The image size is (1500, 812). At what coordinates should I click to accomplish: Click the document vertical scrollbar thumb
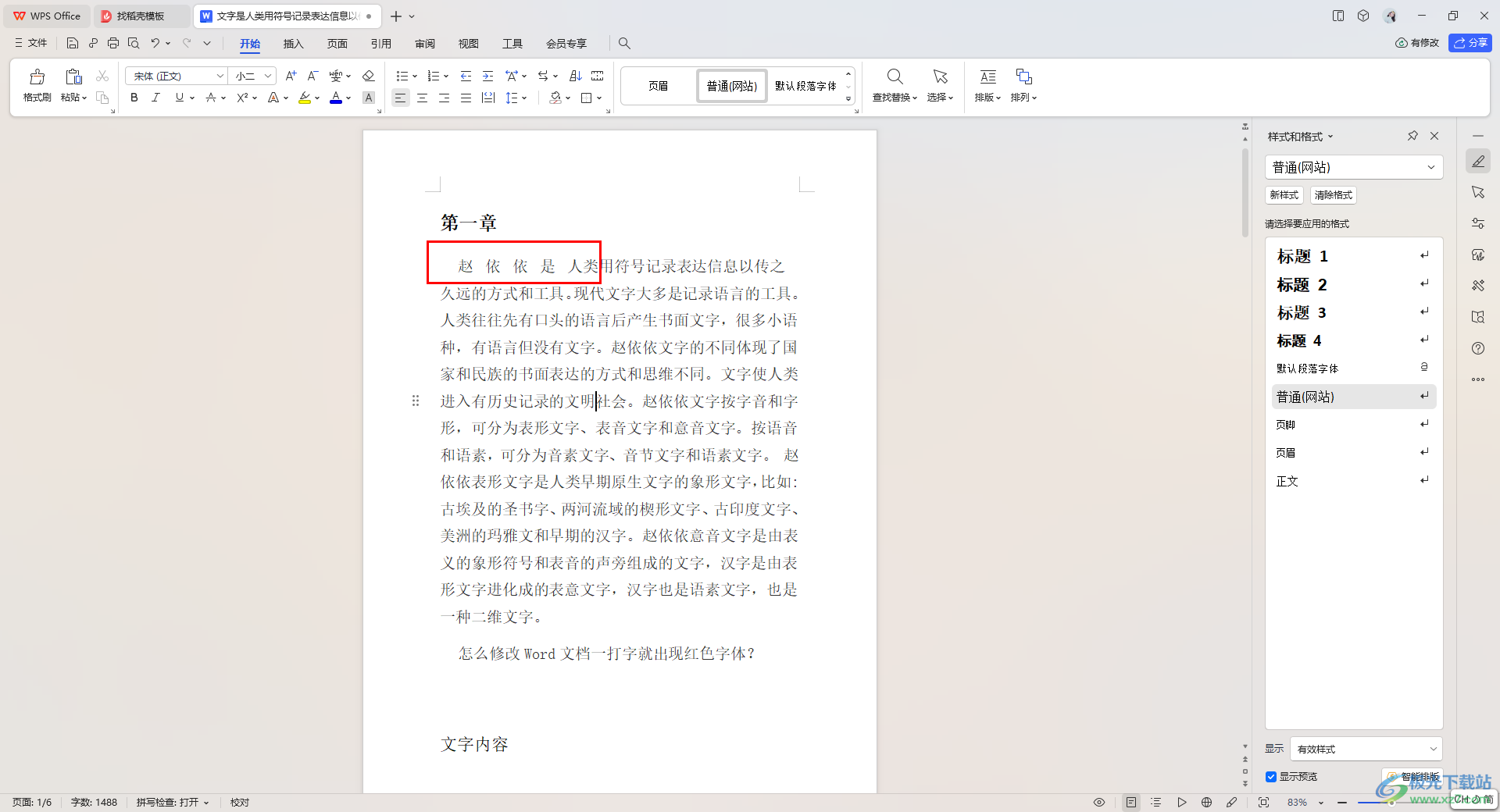coord(1245,191)
